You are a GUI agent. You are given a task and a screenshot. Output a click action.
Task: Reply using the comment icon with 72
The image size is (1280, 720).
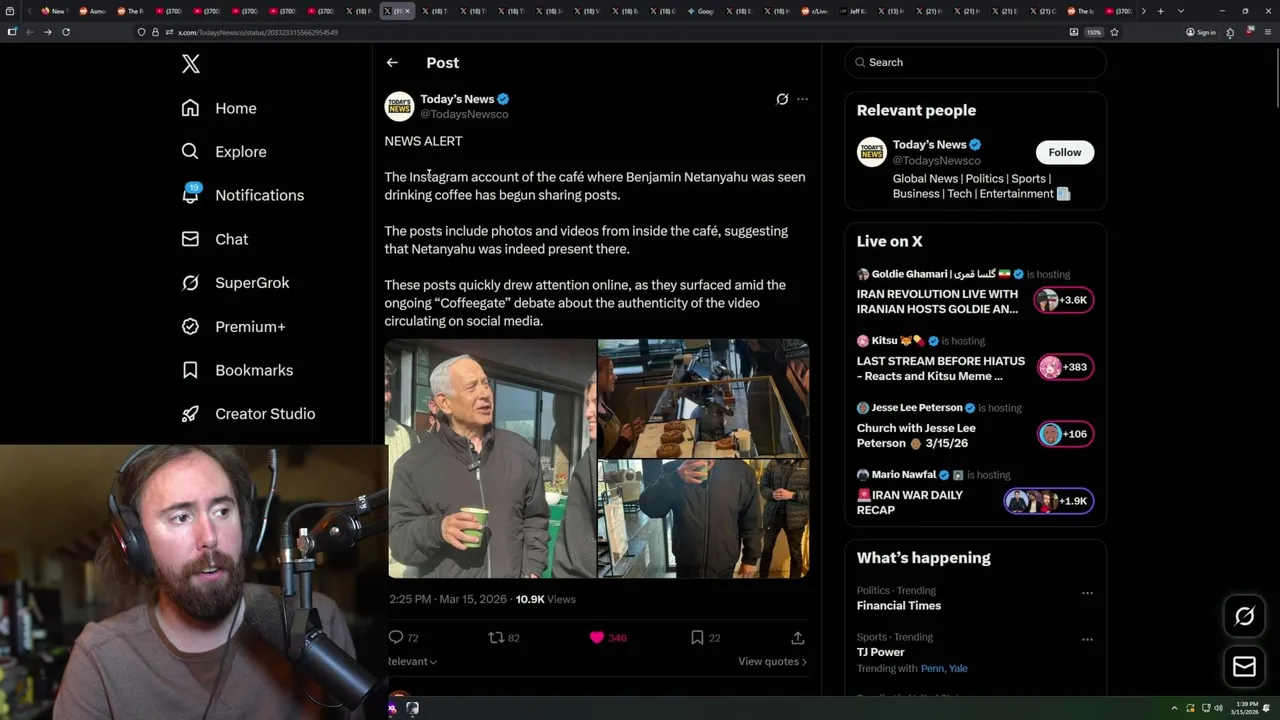[403, 637]
